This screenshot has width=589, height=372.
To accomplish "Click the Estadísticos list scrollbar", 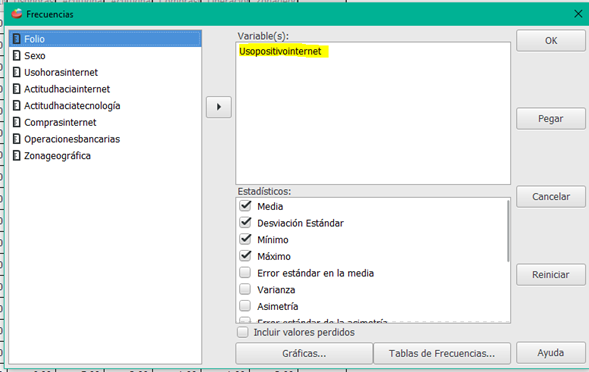I will point(508,231).
